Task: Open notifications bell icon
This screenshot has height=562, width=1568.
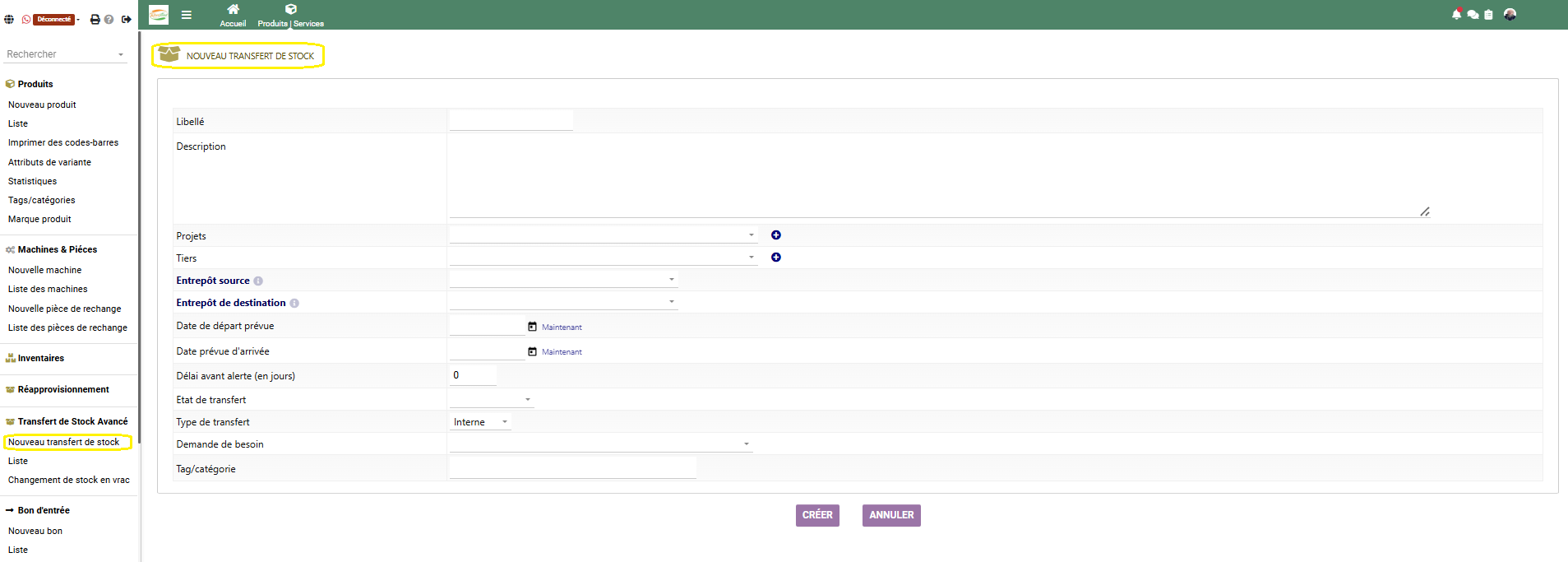Action: click(x=1457, y=14)
